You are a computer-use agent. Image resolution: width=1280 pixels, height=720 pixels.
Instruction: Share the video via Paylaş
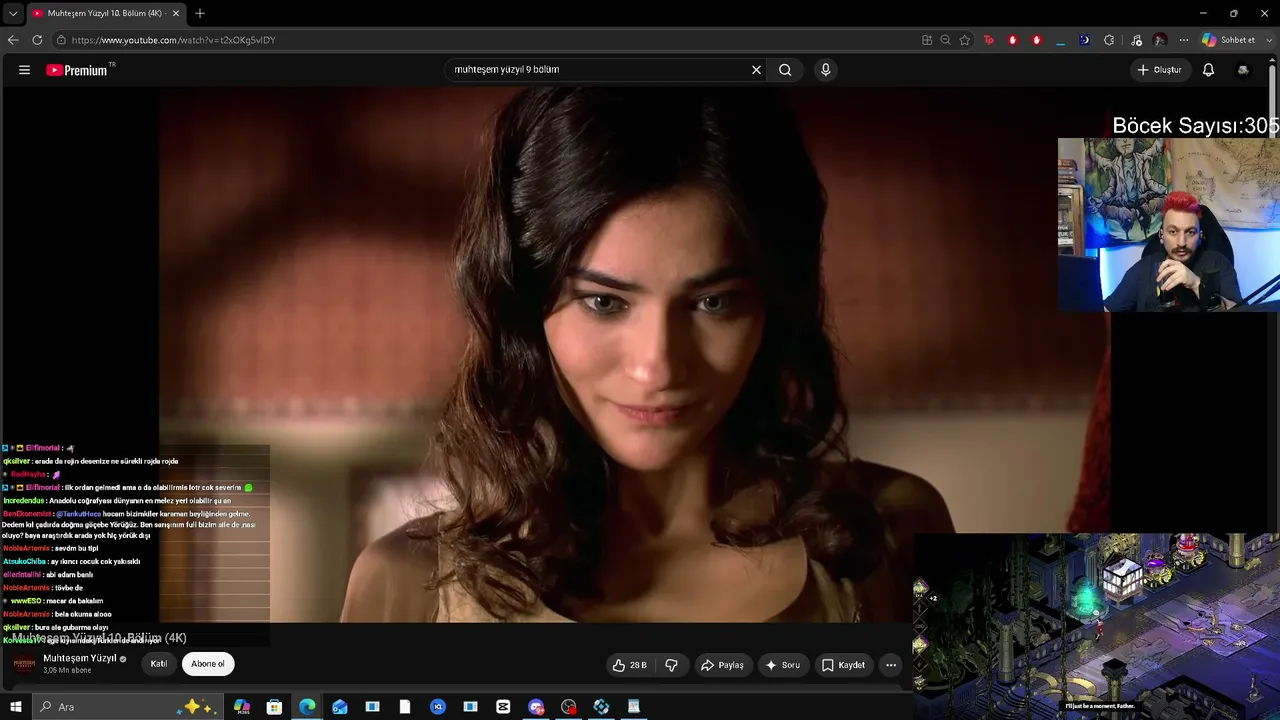tap(722, 665)
